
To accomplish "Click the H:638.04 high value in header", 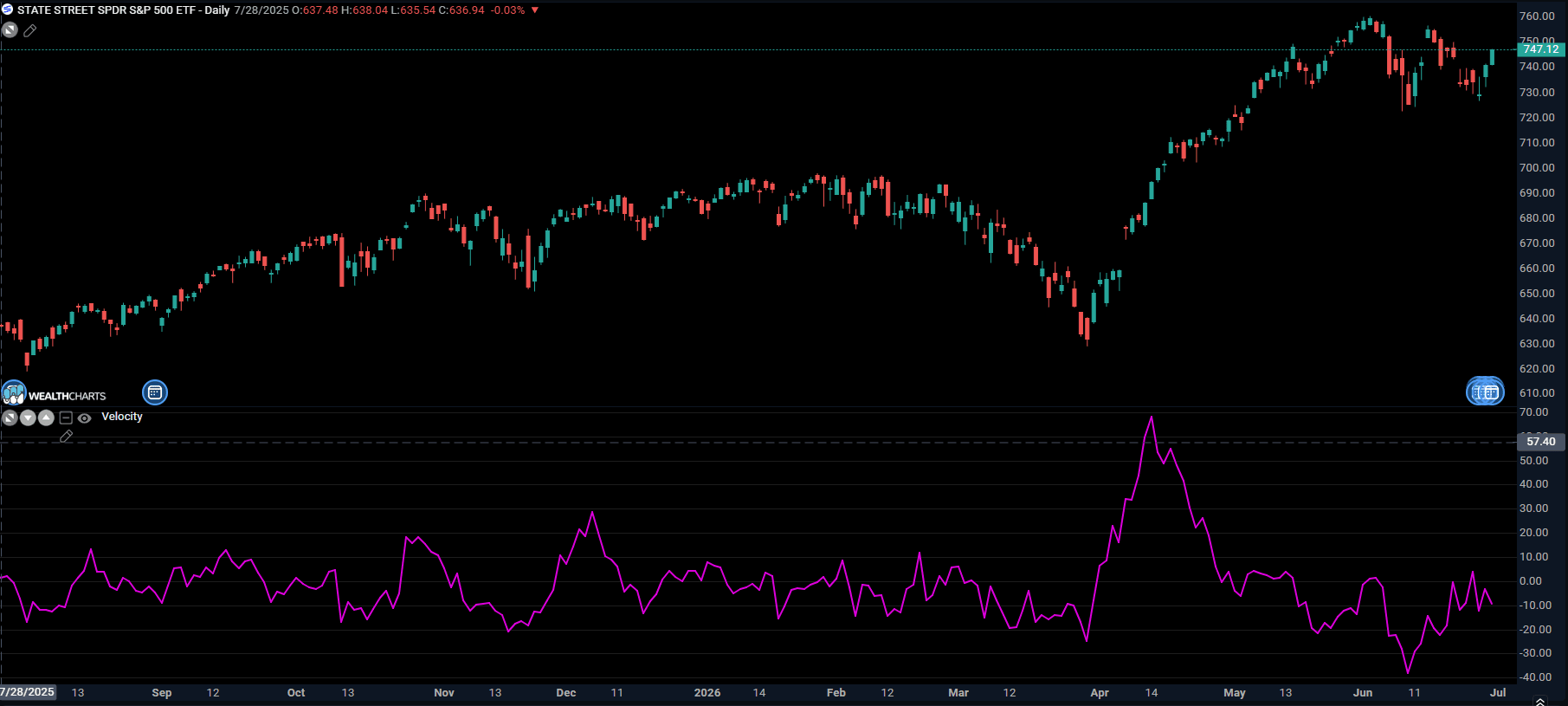I will (365, 10).
